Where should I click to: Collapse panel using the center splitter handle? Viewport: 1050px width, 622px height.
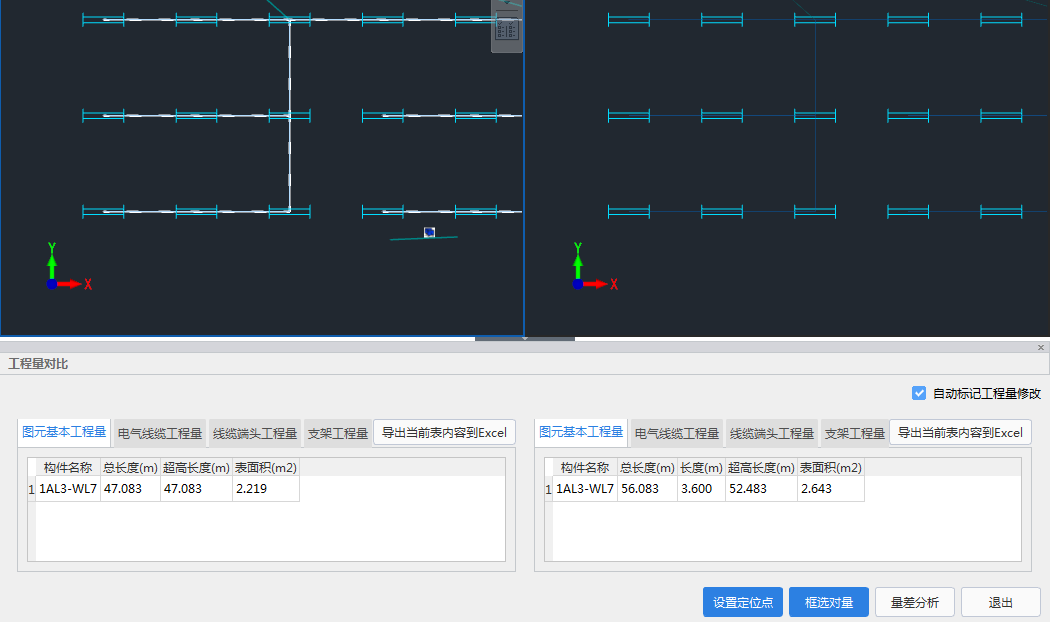[524, 339]
